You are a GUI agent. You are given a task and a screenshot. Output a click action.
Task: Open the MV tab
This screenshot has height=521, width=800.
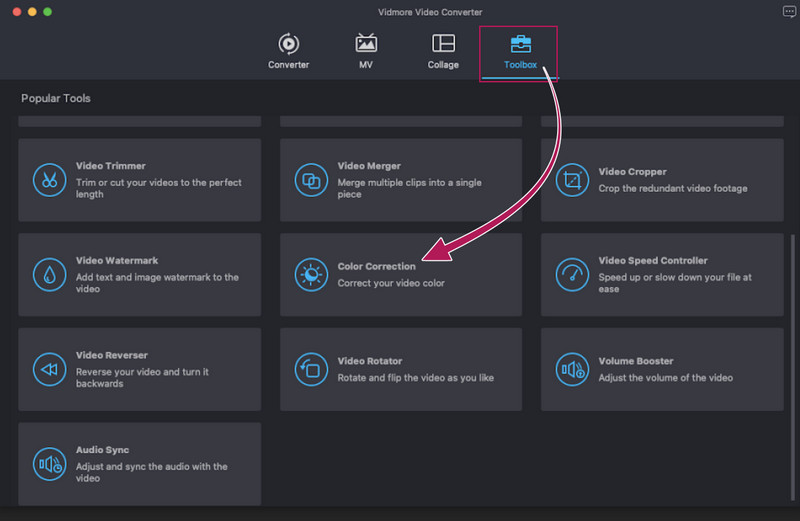[366, 51]
